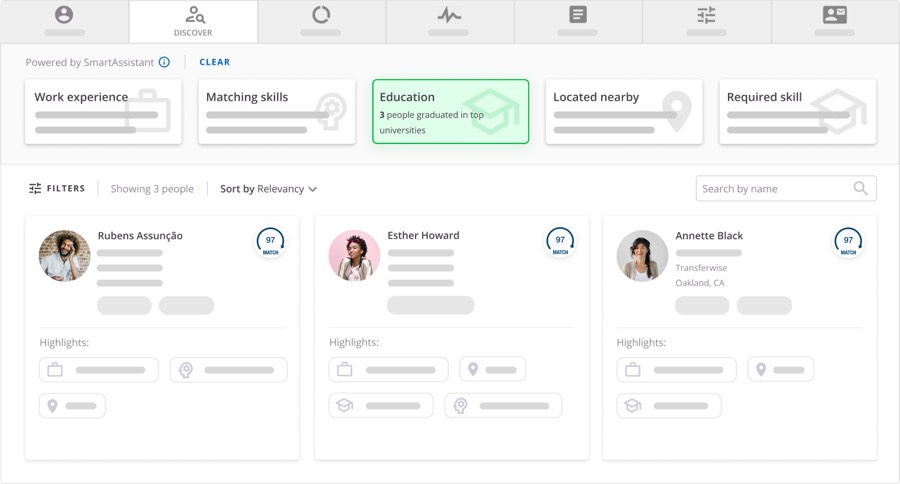Open the circular progress tab

pyautogui.click(x=321, y=22)
